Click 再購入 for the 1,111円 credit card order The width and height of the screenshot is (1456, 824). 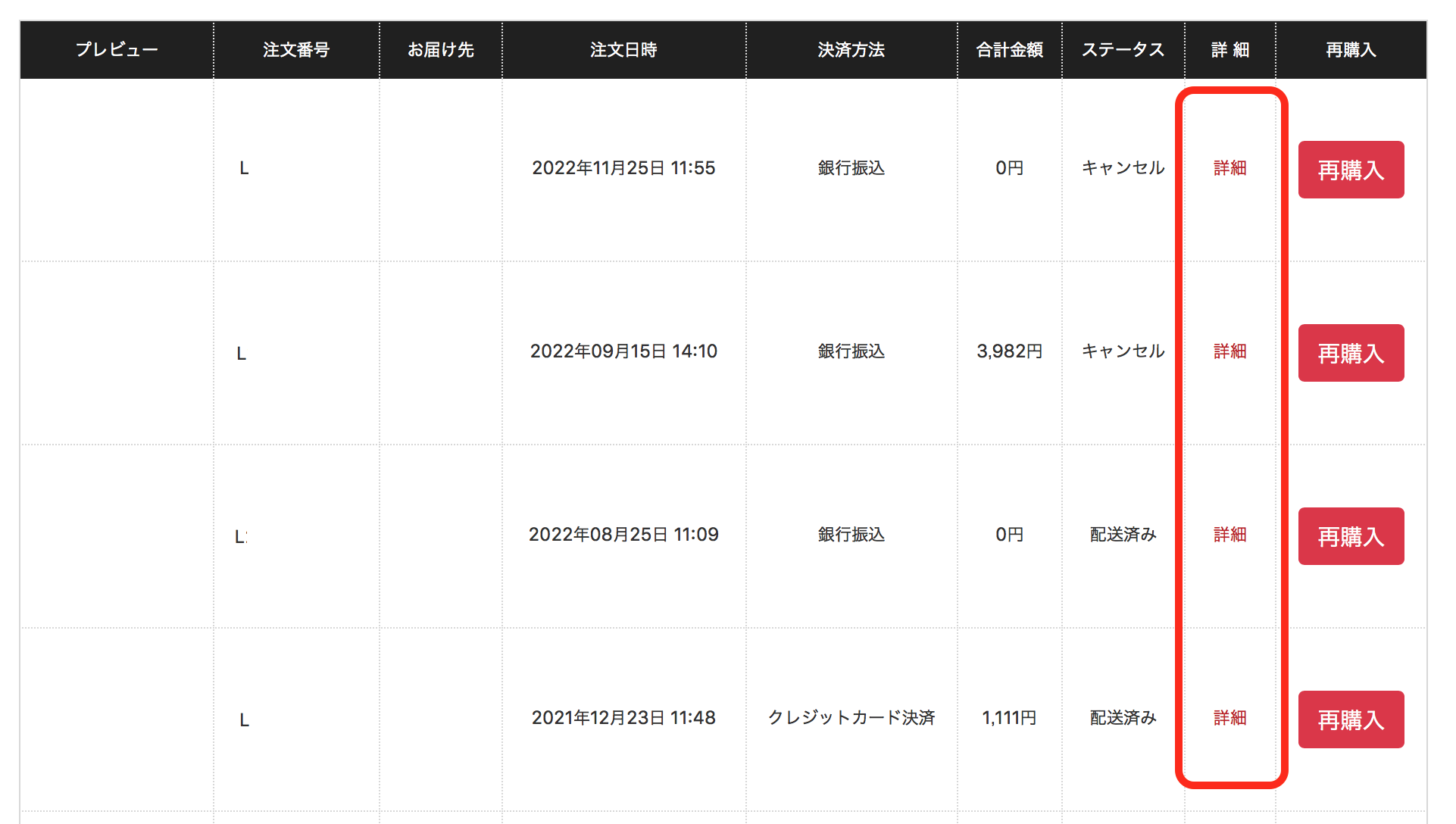[x=1351, y=719]
